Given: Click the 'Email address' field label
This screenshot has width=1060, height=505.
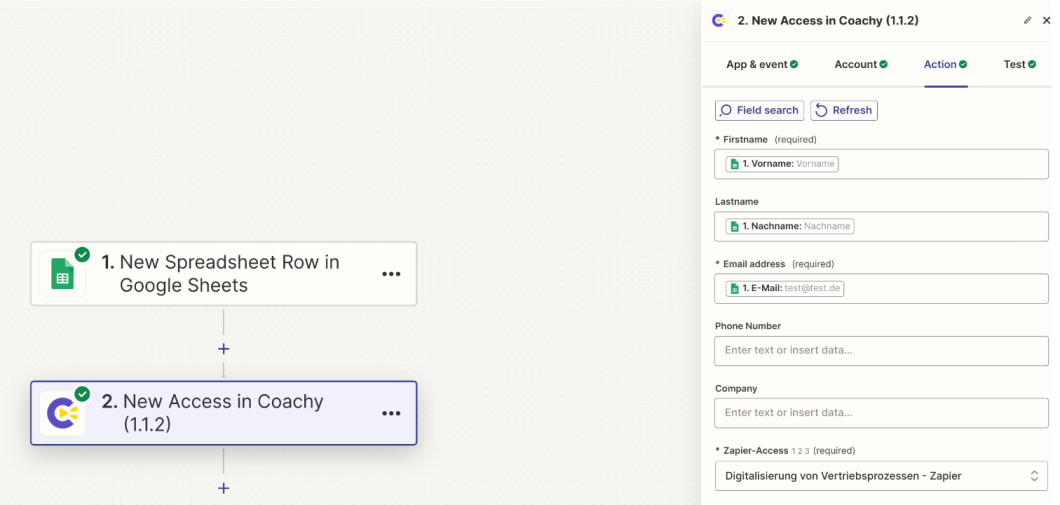Looking at the screenshot, I should [754, 264].
